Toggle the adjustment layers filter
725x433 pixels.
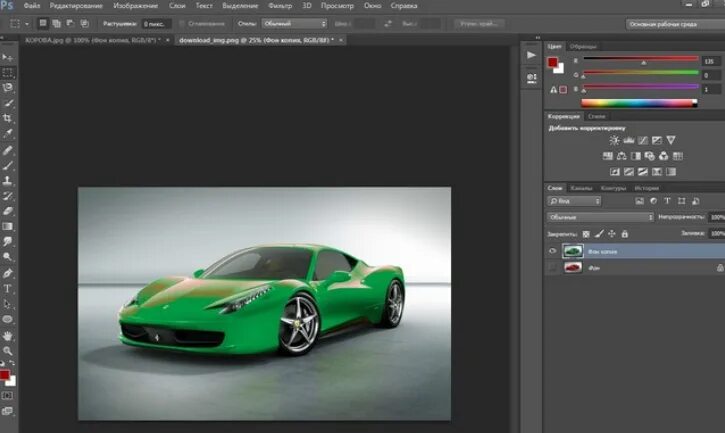coord(653,201)
